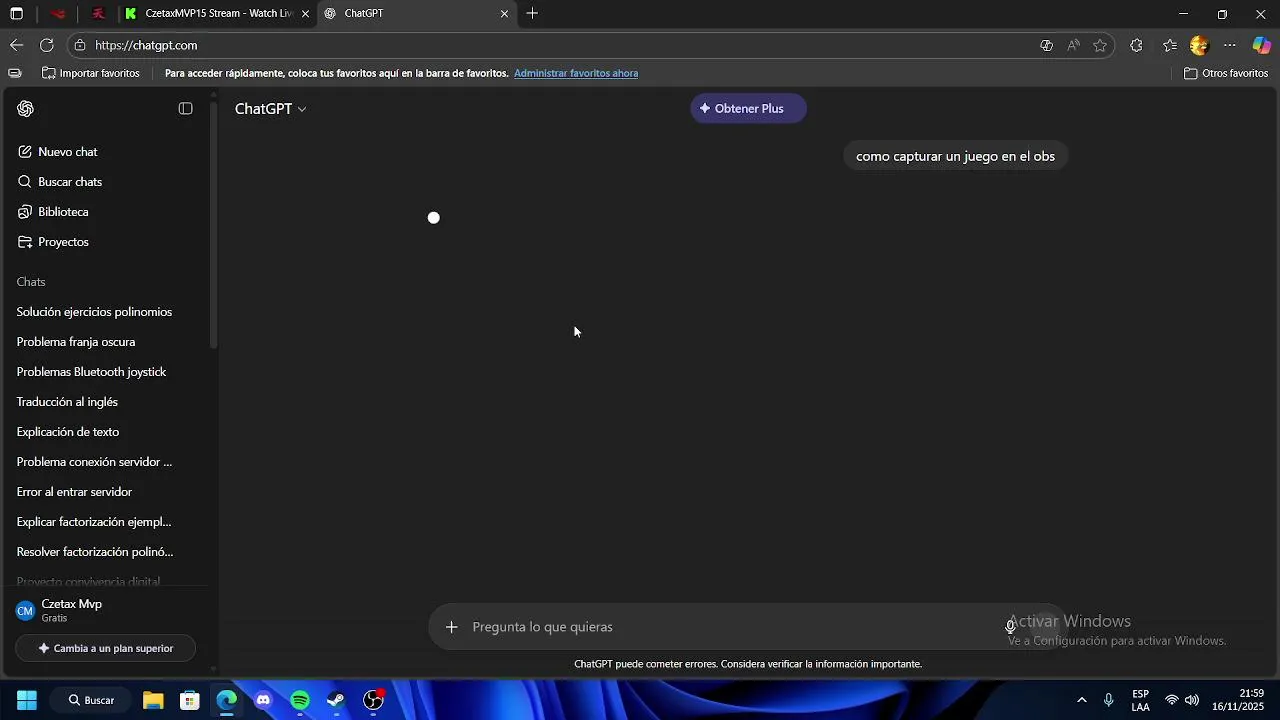This screenshot has height=720, width=1280.
Task: Open Discord from the taskbar
Action: click(264, 700)
